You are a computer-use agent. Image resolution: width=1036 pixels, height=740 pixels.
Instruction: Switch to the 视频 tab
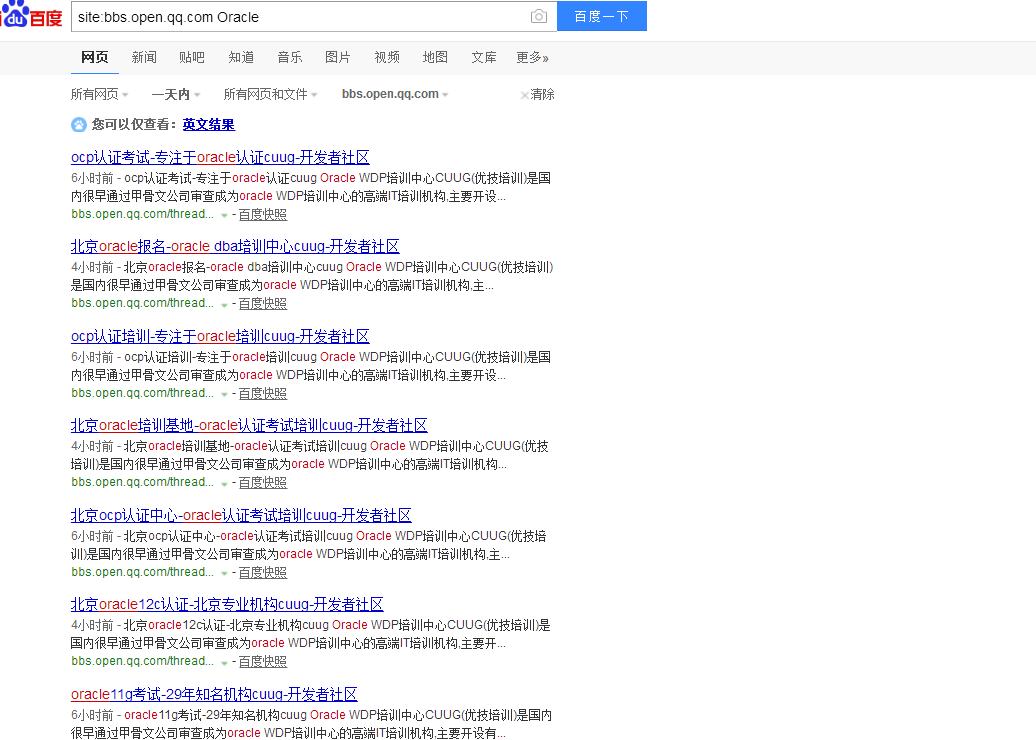click(x=386, y=57)
